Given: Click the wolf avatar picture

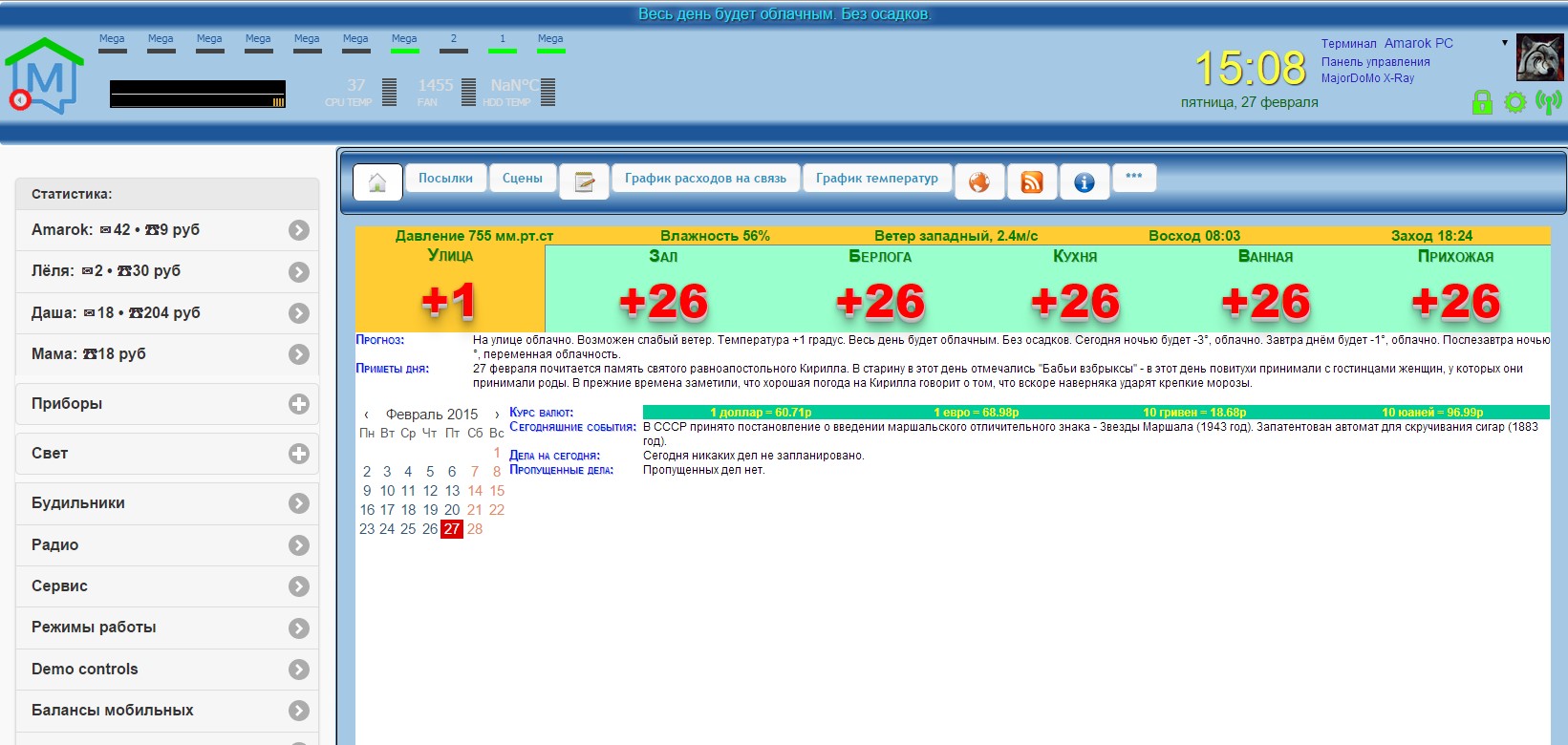Looking at the screenshot, I should tap(1539, 58).
